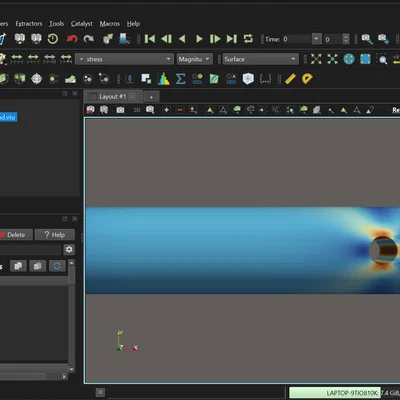The width and height of the screenshot is (400, 400).
Task: Click the Zoom to data icon
Action: pos(332,59)
